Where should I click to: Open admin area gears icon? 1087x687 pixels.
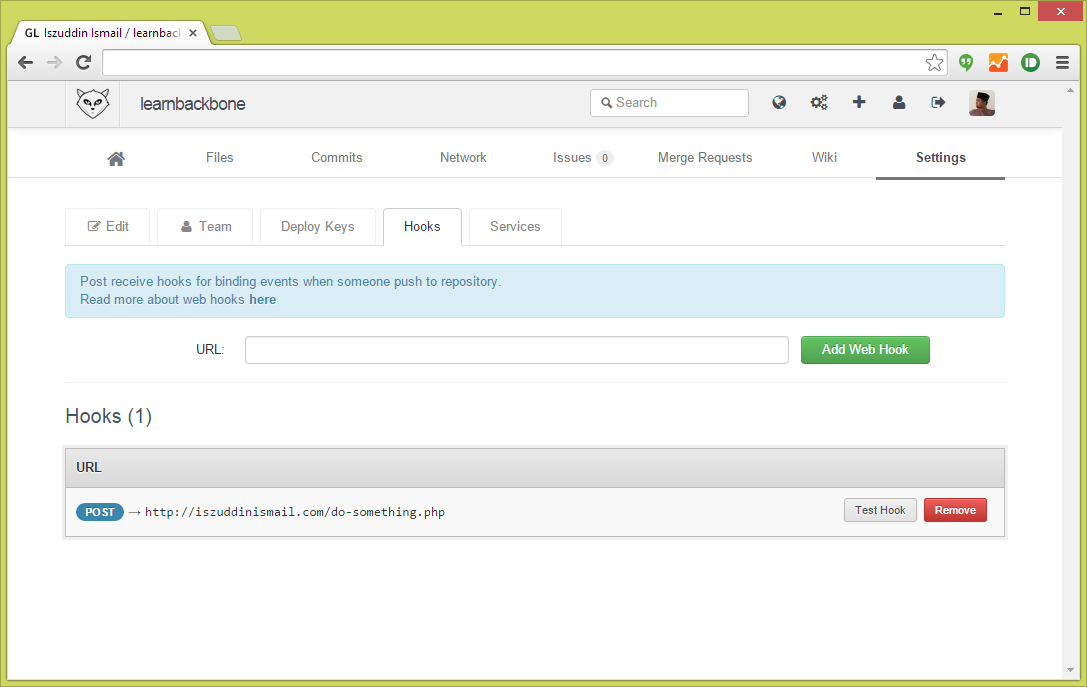pos(819,102)
